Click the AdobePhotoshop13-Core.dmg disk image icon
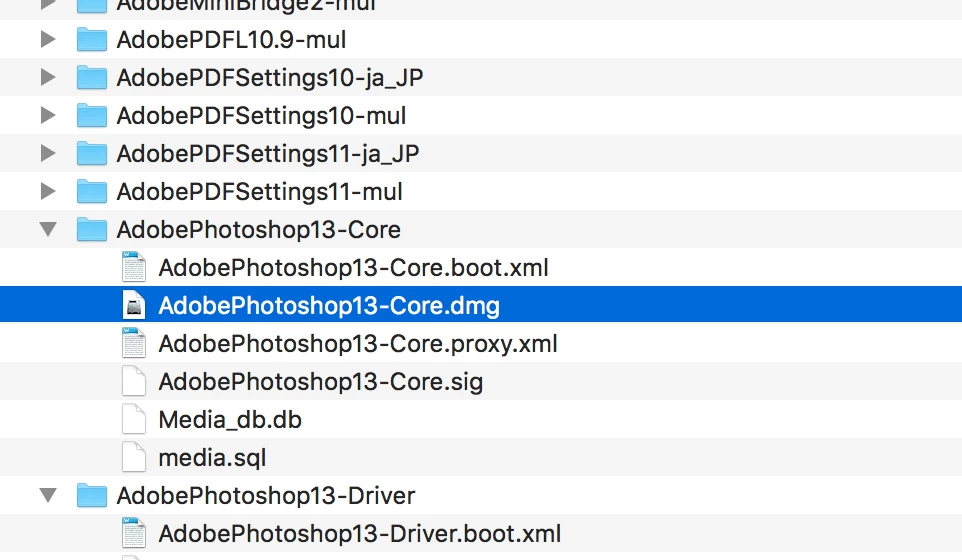962x560 pixels. coord(134,305)
